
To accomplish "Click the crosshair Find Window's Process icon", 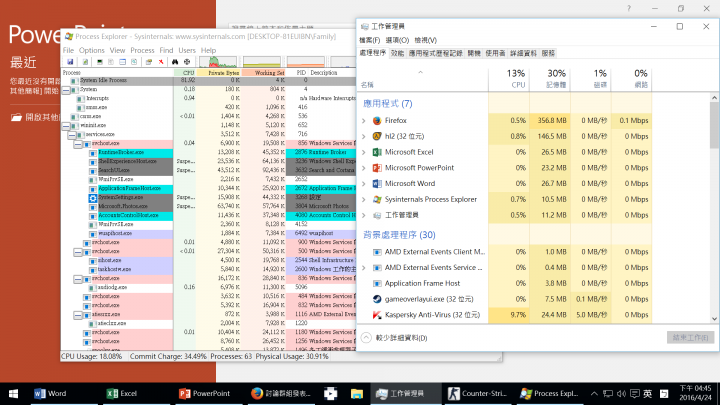I will point(187,62).
